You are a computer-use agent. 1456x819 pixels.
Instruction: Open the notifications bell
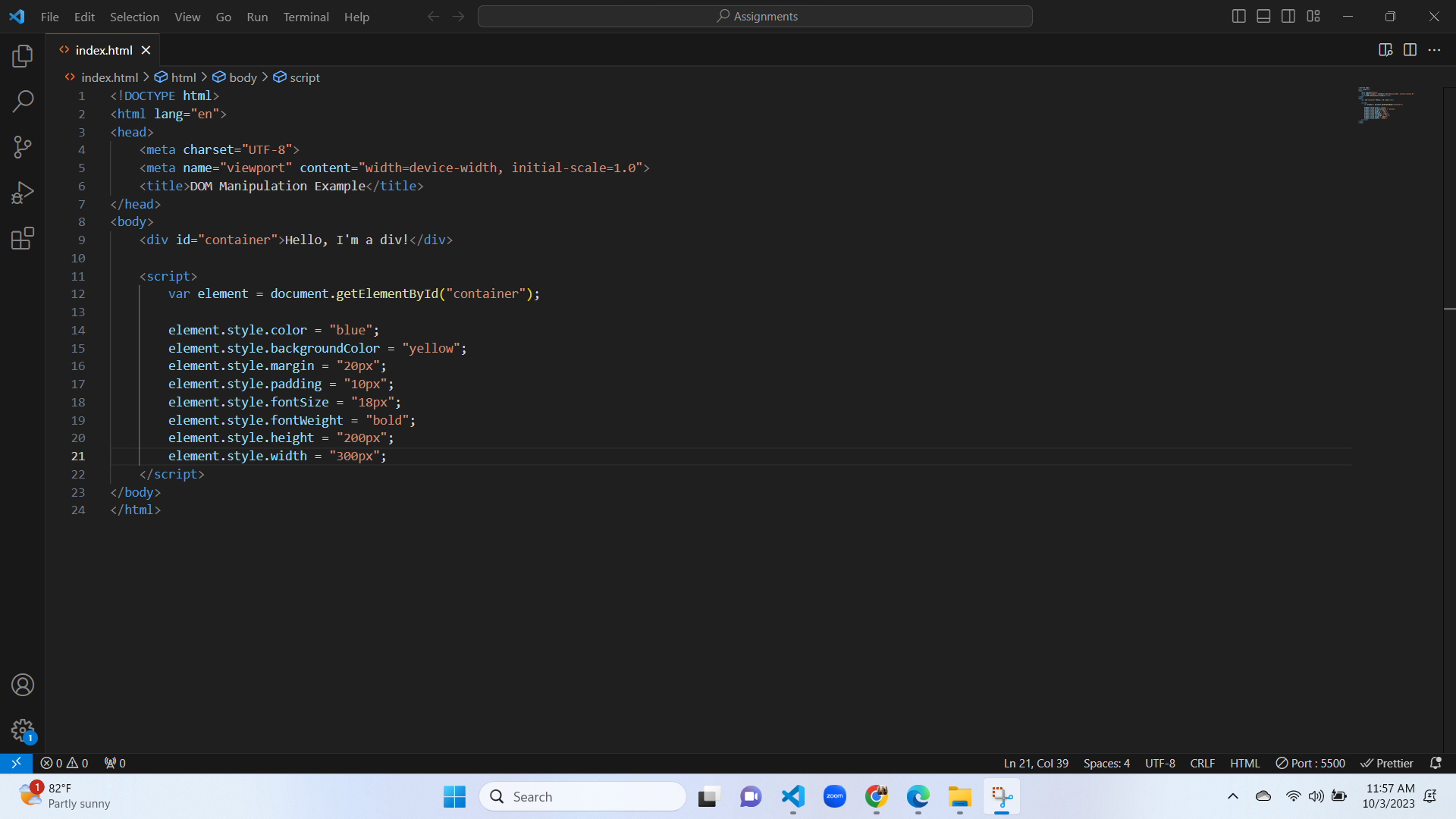tap(1437, 763)
